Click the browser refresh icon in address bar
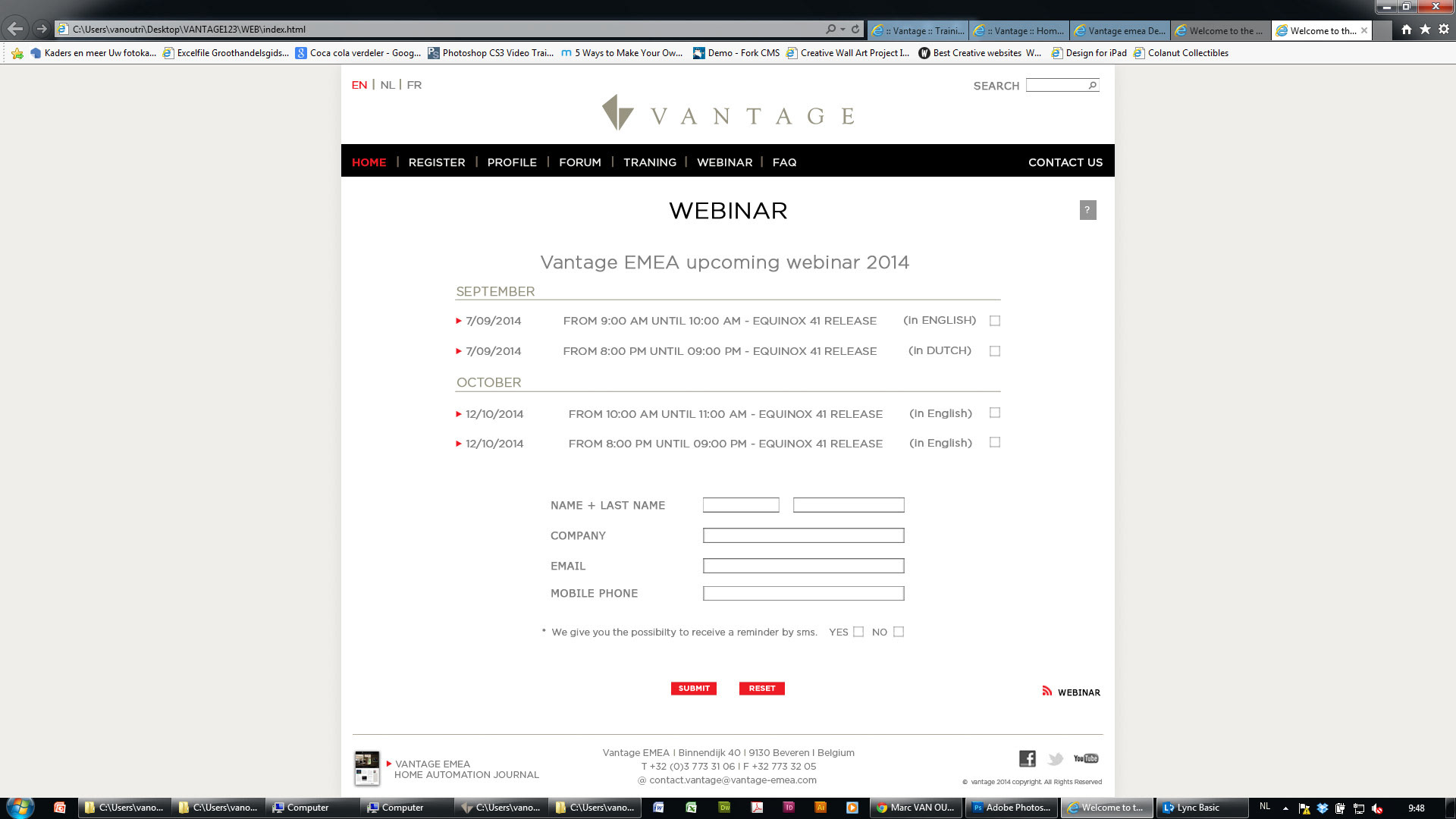Screen dimensions: 1456x819 [x=855, y=30]
